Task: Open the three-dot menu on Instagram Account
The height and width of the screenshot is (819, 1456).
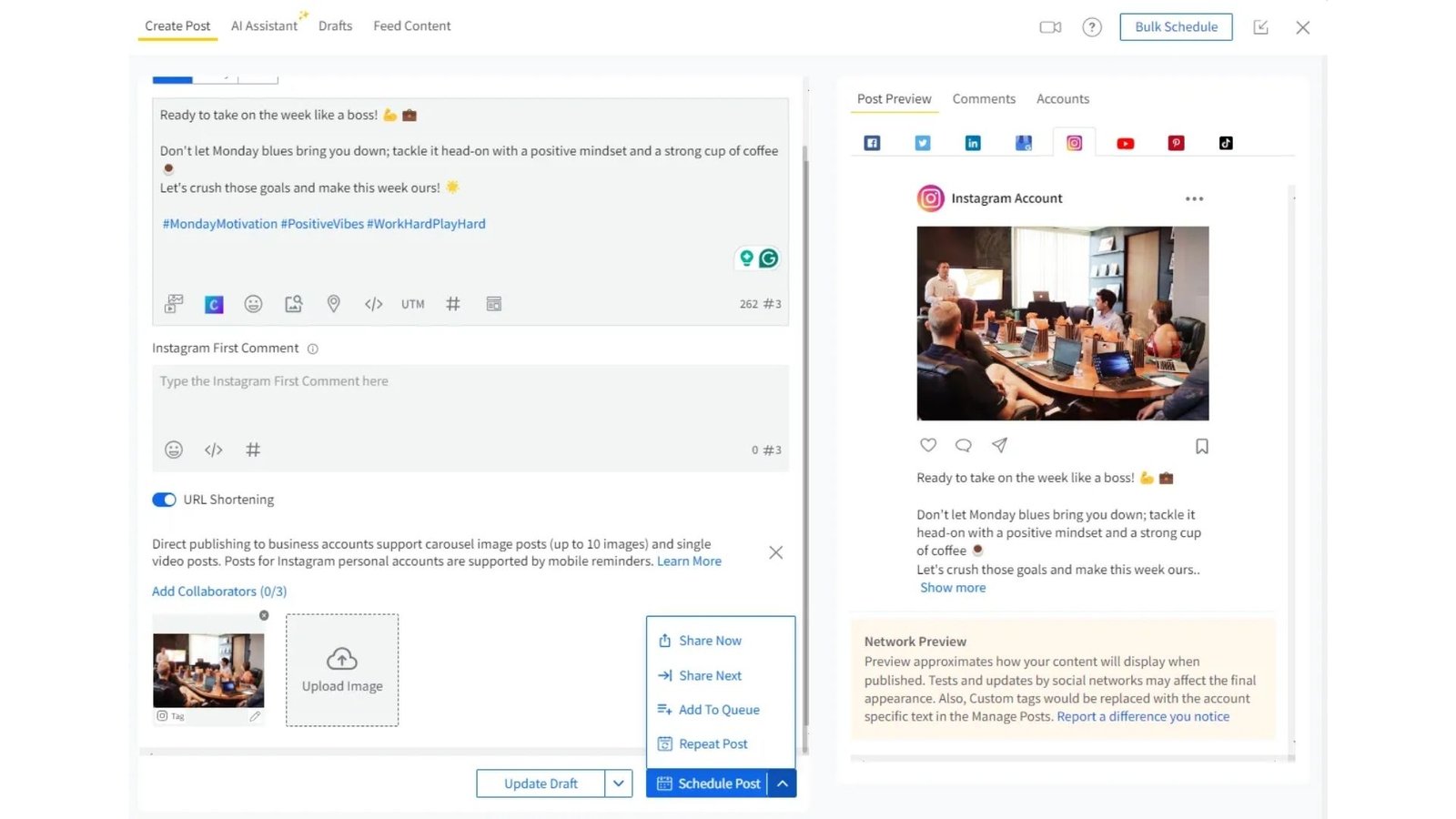Action: coord(1195,198)
